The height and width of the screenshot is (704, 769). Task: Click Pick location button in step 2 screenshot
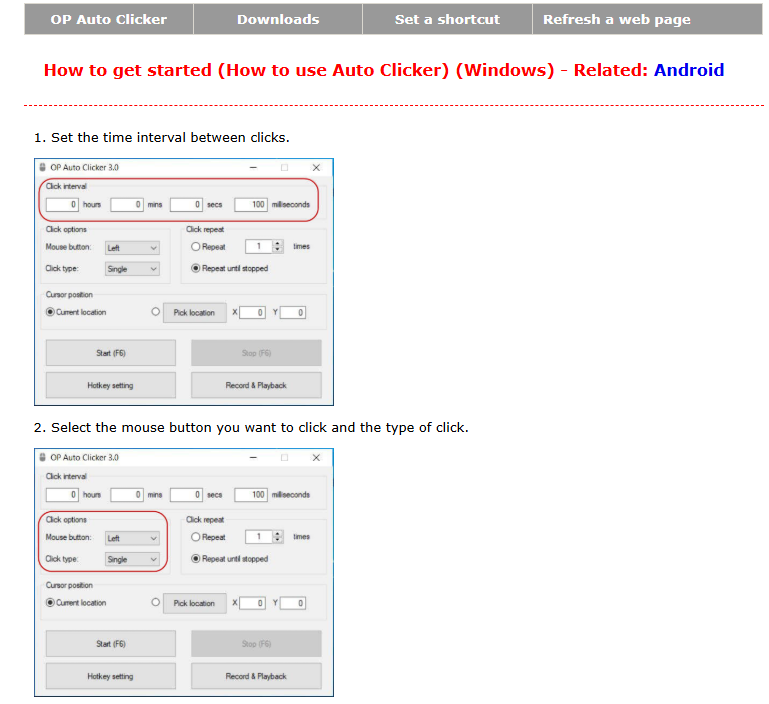pyautogui.click(x=195, y=603)
